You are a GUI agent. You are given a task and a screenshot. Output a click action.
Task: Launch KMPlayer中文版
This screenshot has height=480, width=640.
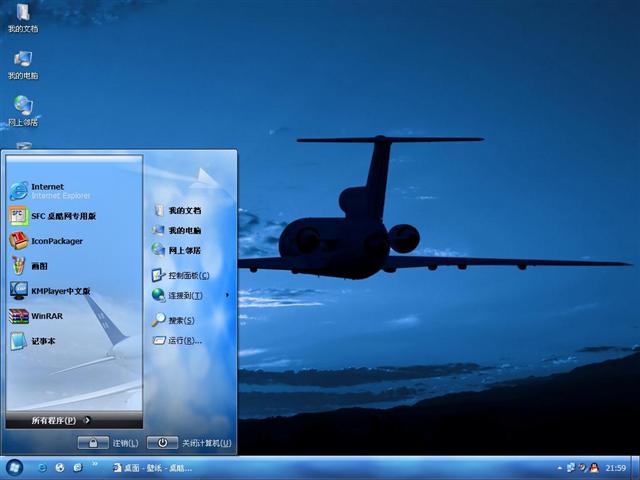[x=75, y=291]
